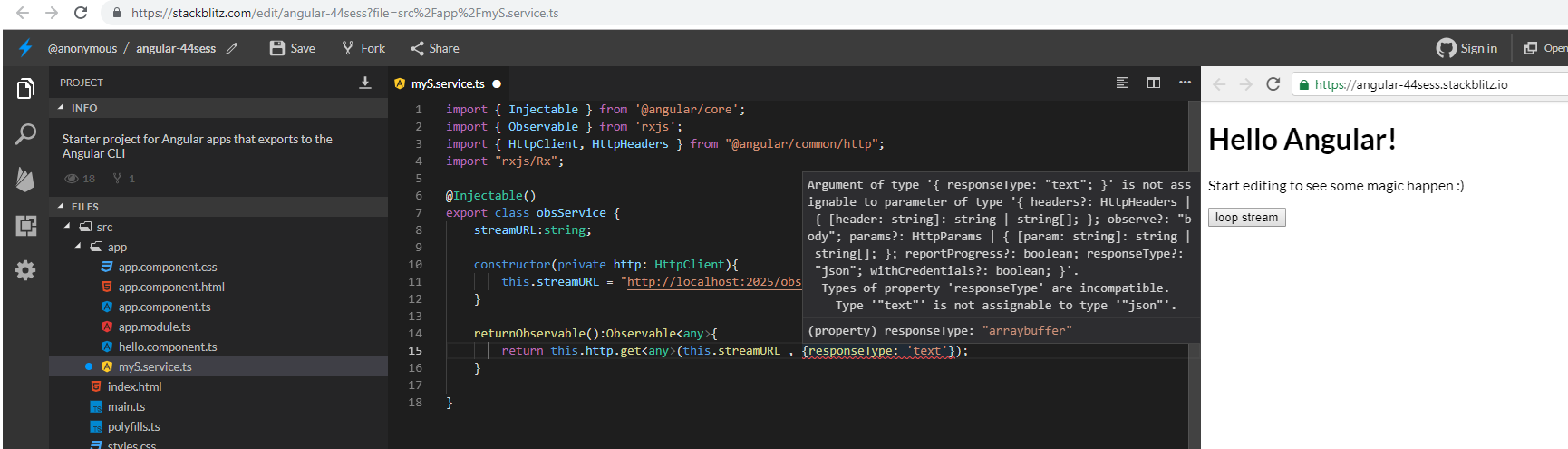The image size is (1568, 449).
Task: Click the angular-44sess project name
Action: pos(176,48)
